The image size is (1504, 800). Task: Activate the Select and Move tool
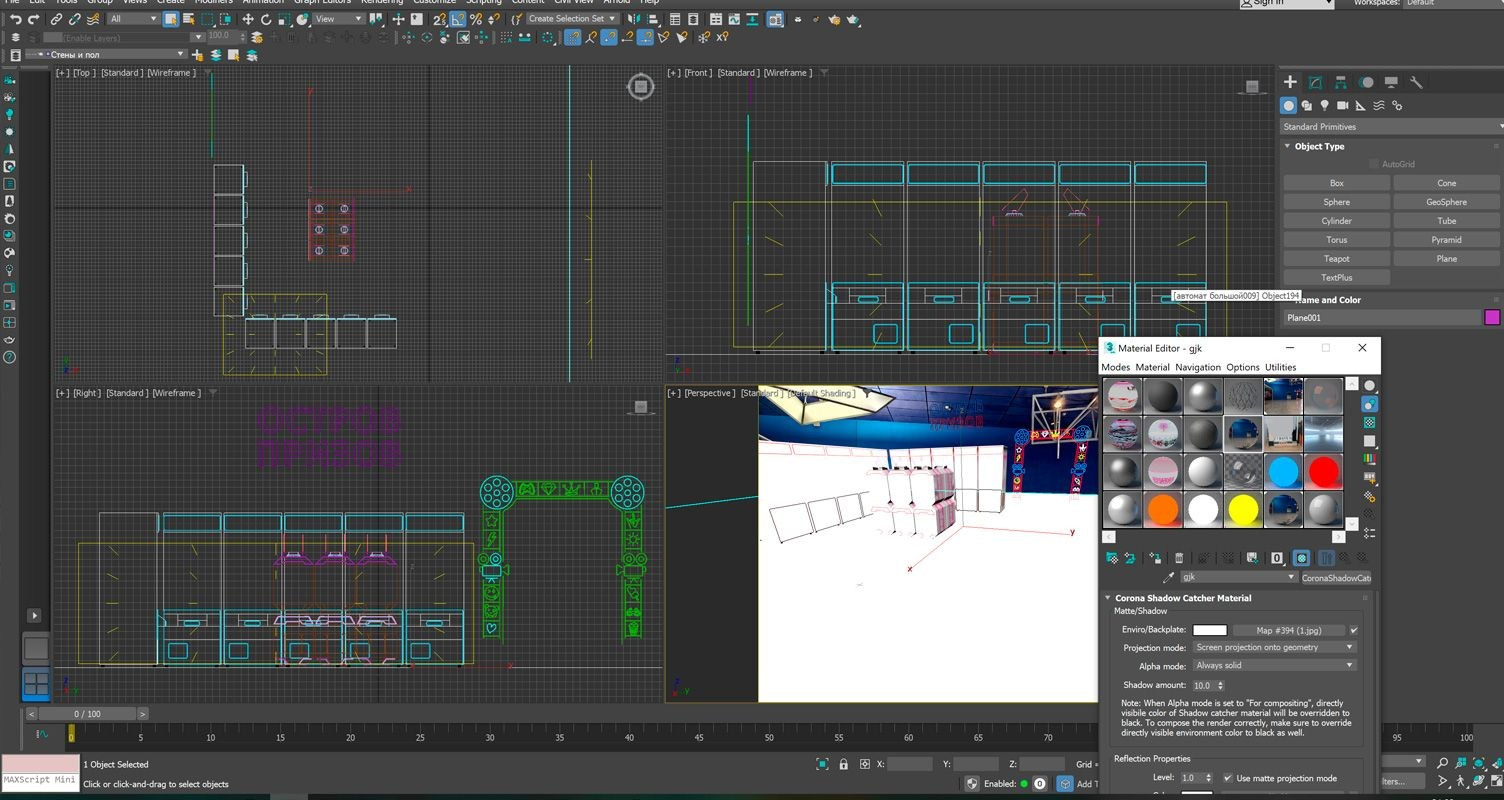(x=248, y=19)
